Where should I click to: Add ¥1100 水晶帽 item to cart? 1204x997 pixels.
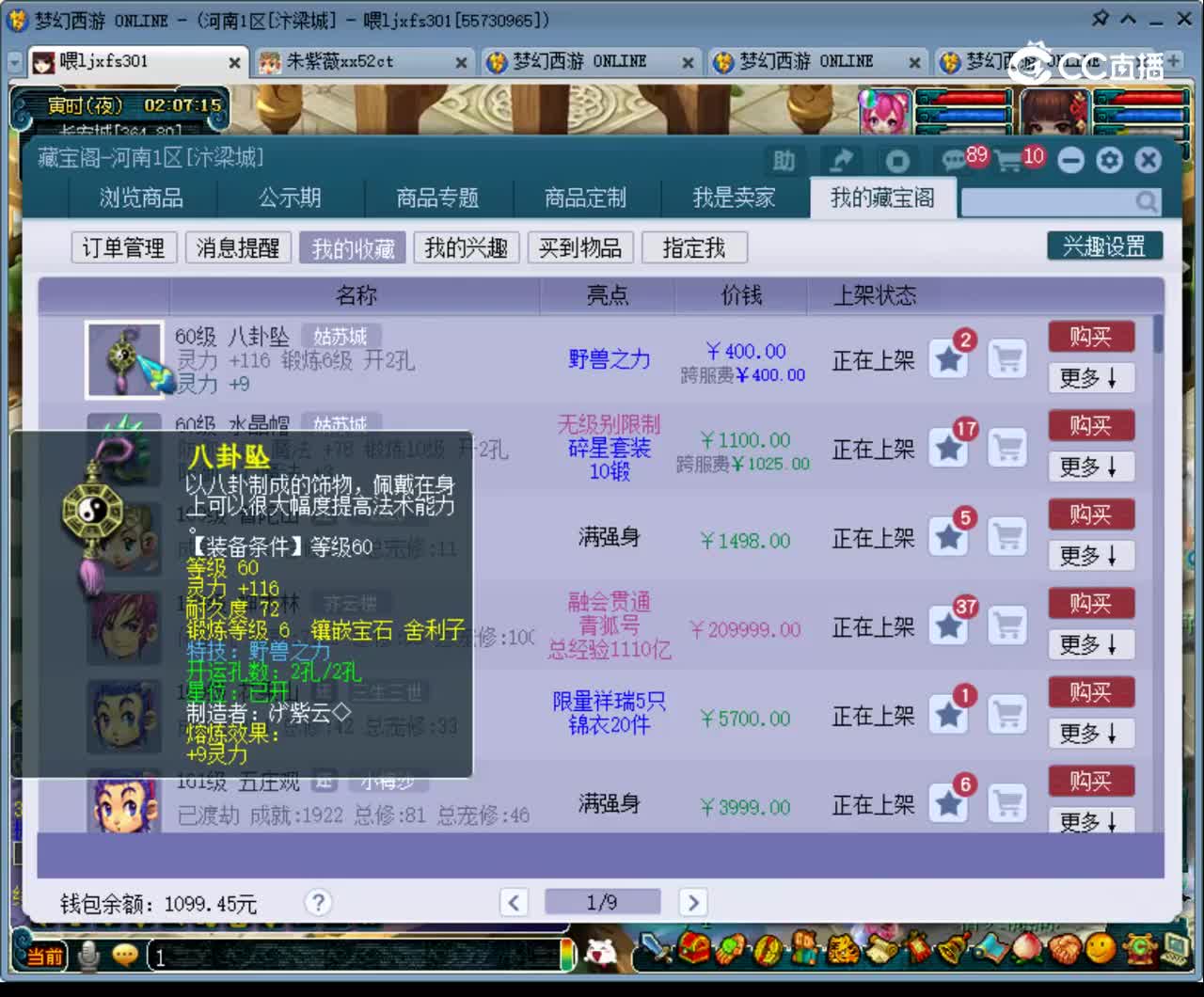click(1007, 448)
